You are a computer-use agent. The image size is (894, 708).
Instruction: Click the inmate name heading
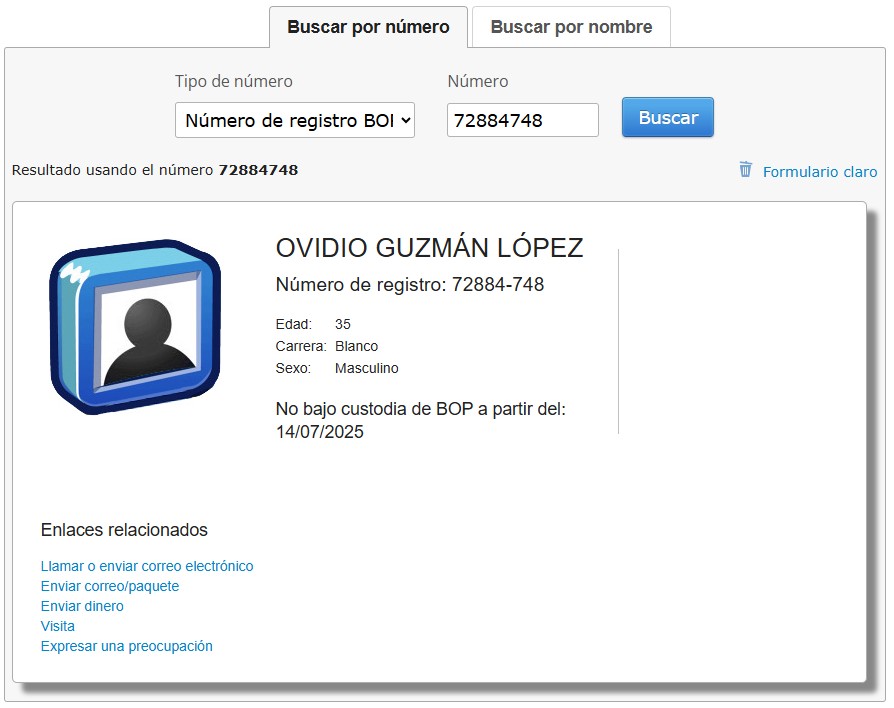(429, 248)
